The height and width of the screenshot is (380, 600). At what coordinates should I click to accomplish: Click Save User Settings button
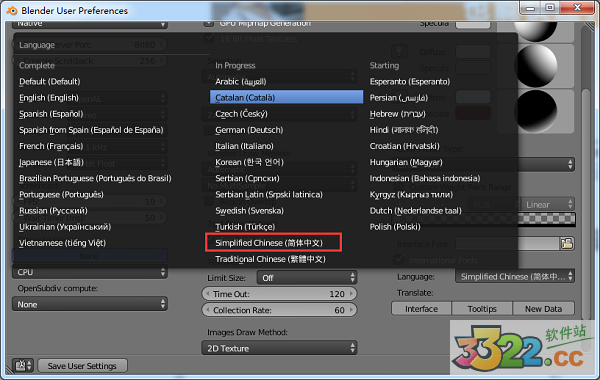tap(82, 366)
